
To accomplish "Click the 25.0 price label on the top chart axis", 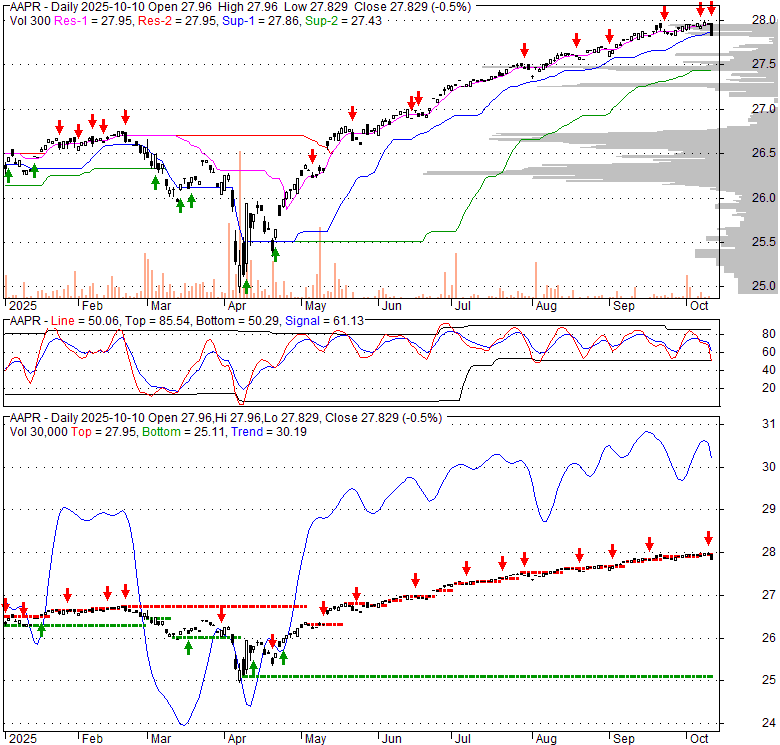I will 763,286.
